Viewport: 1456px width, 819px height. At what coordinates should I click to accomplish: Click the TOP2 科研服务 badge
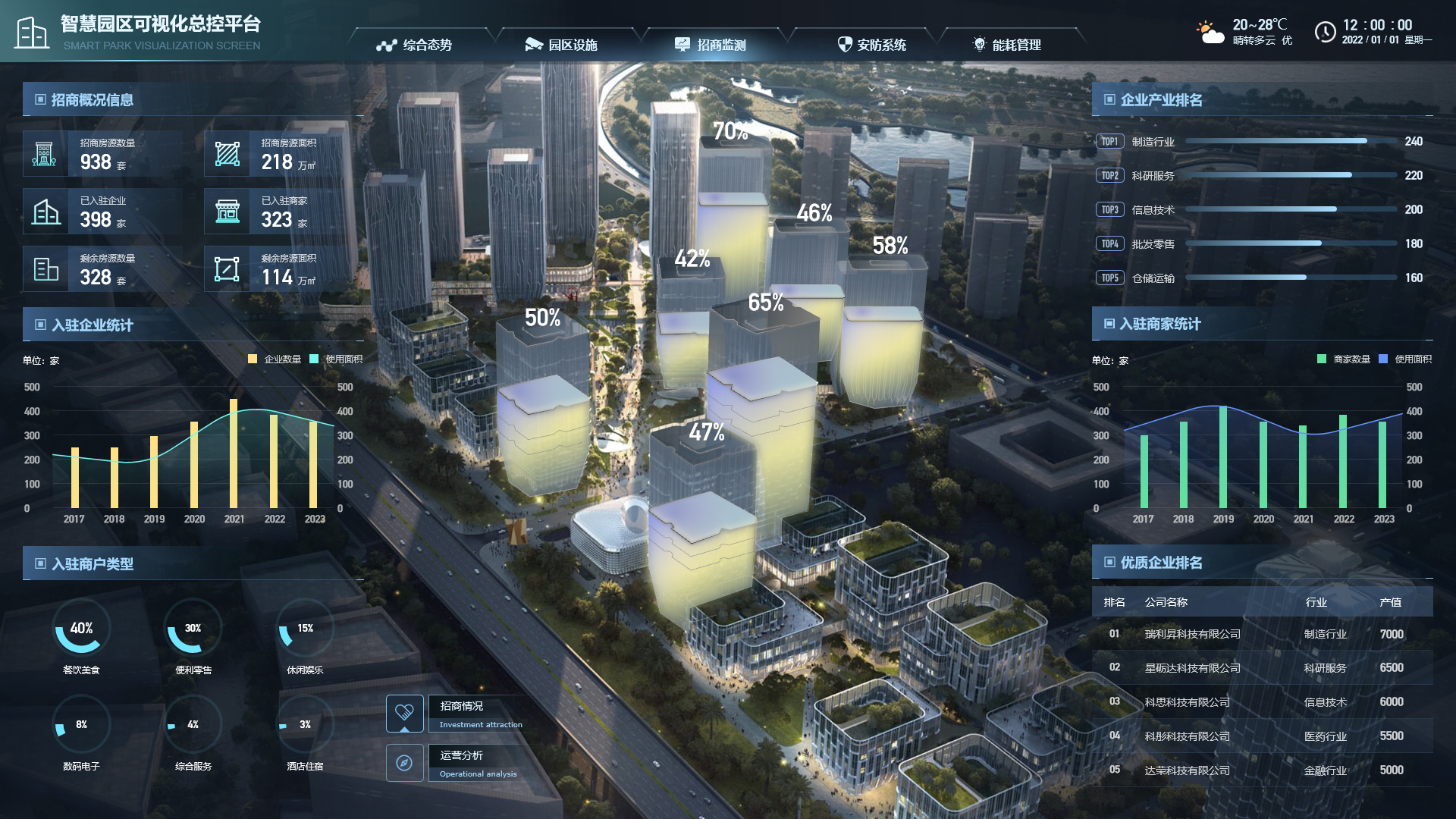click(1109, 175)
